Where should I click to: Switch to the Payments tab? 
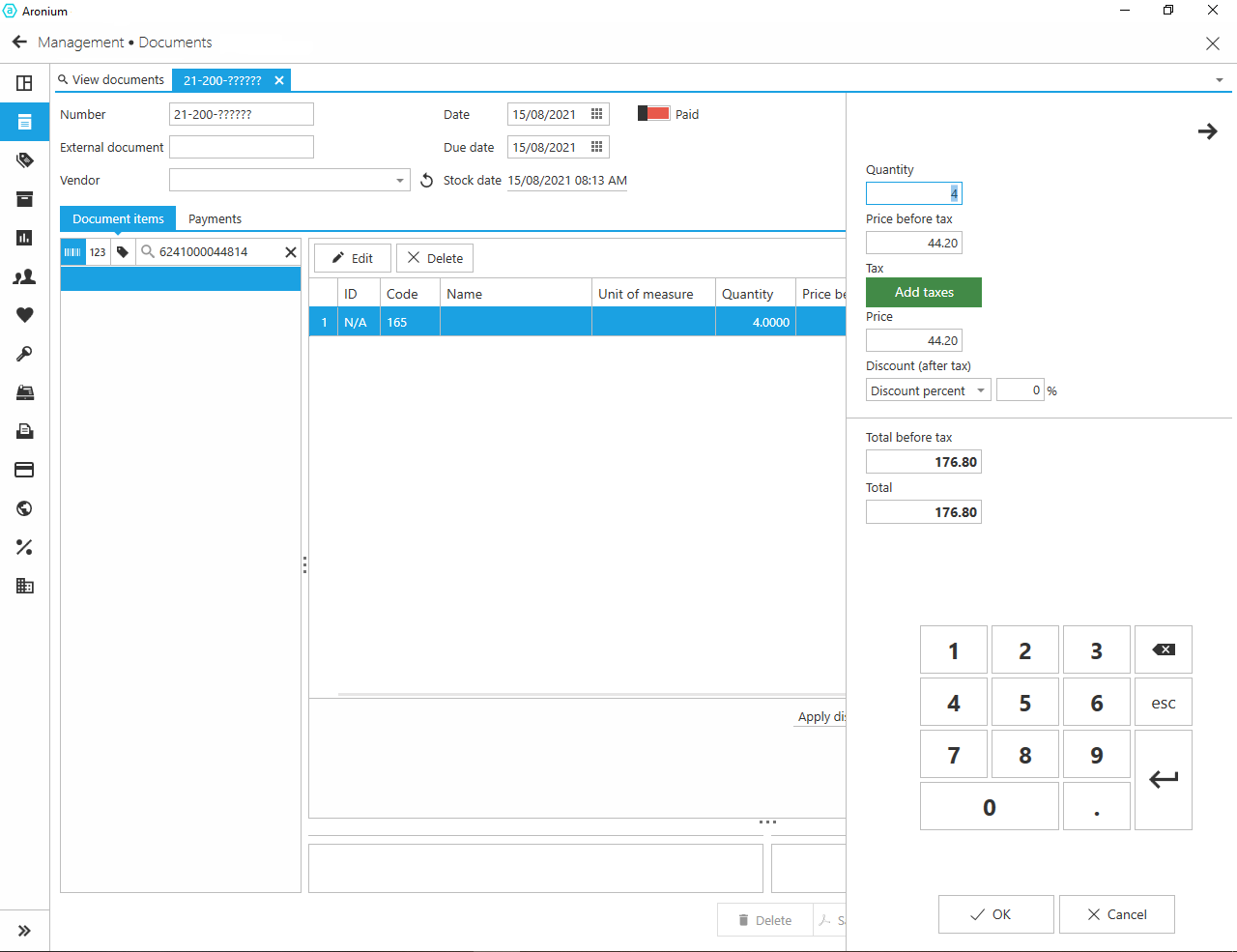click(x=215, y=219)
